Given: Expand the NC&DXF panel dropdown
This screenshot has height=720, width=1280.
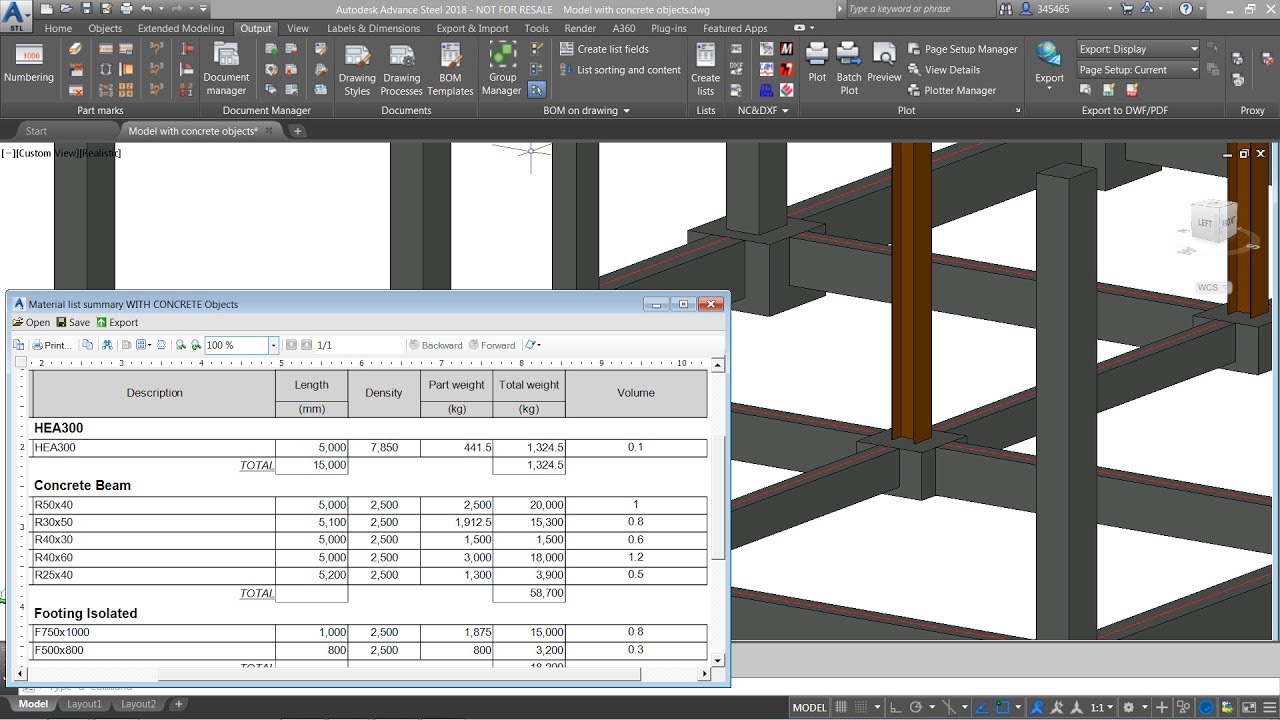Looking at the screenshot, I should (x=786, y=110).
